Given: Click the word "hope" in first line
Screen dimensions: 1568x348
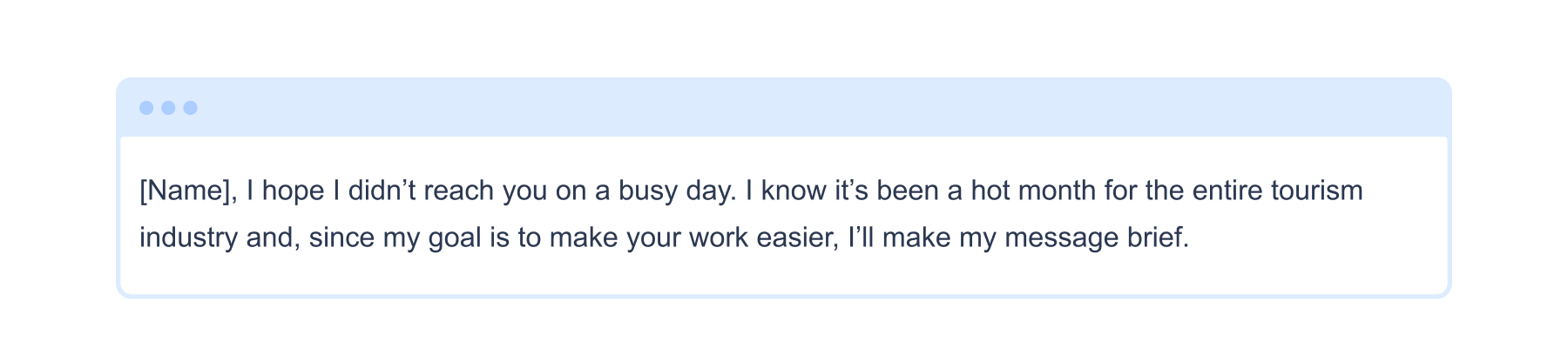Looking at the screenshot, I should coord(294,191).
